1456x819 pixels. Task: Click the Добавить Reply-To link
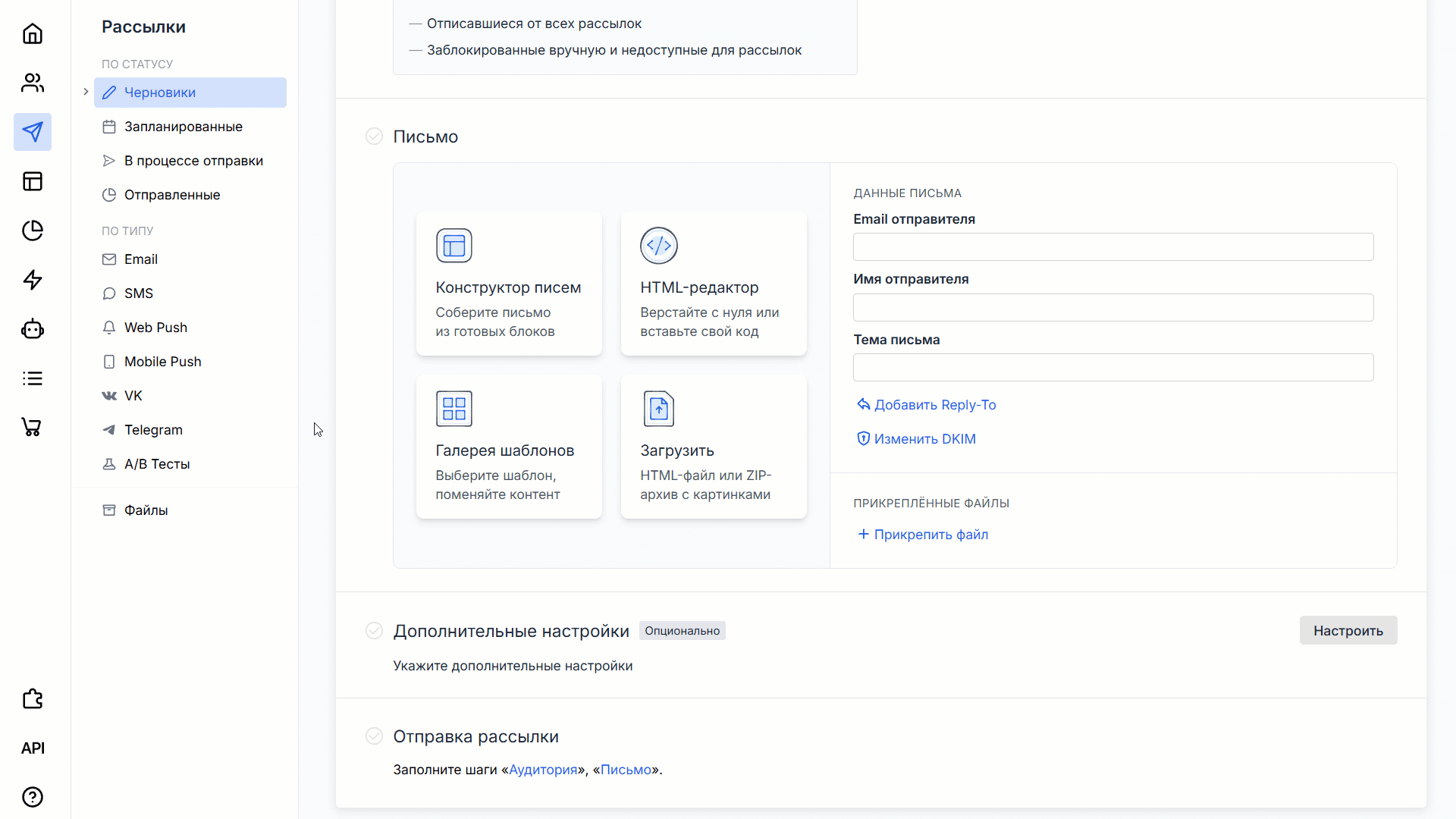[x=925, y=404]
